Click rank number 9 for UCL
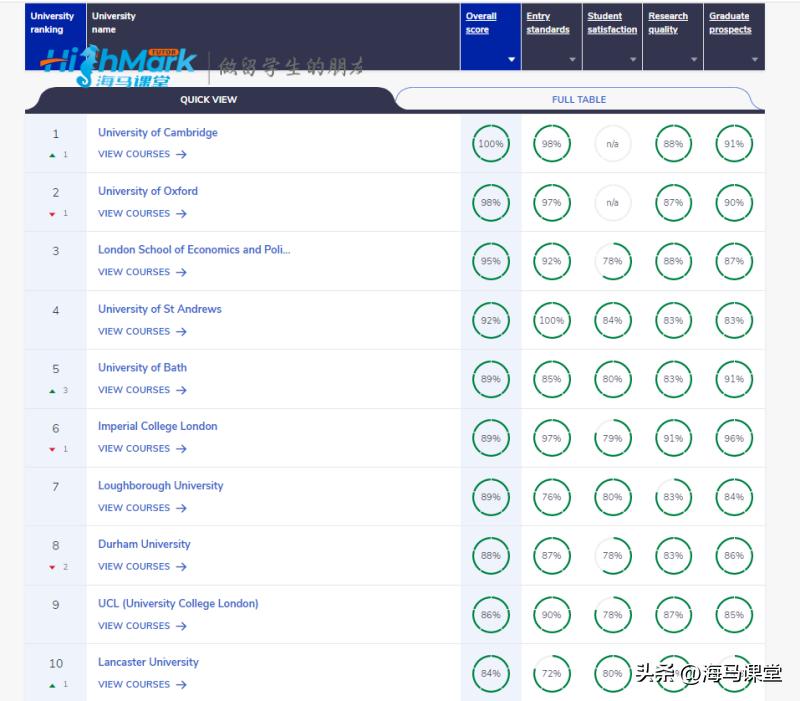Screen dimensions: 800x701 pos(56,605)
